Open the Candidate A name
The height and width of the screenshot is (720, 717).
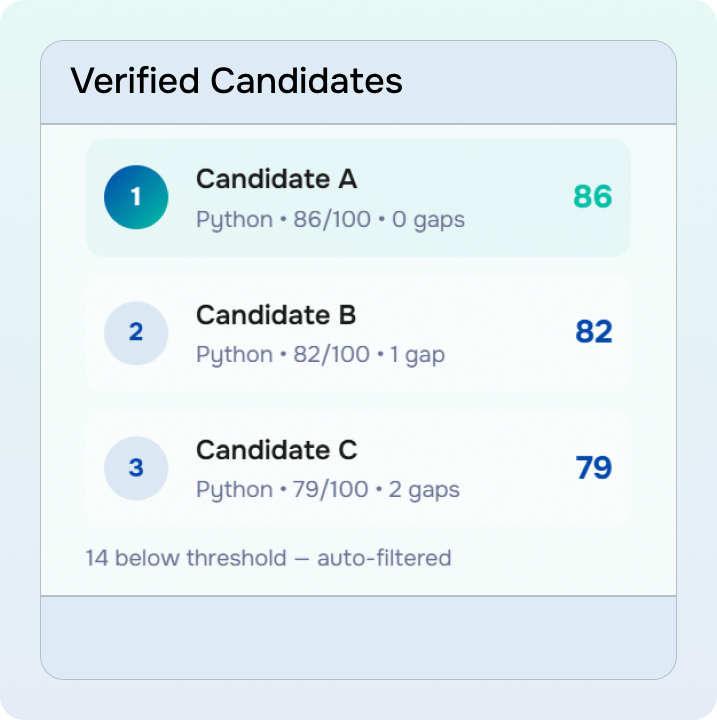[276, 179]
